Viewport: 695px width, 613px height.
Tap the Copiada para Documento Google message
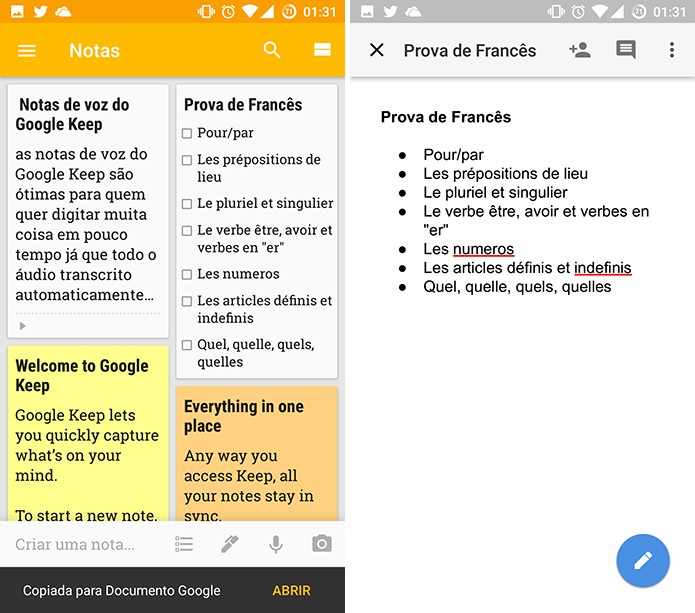tap(121, 590)
